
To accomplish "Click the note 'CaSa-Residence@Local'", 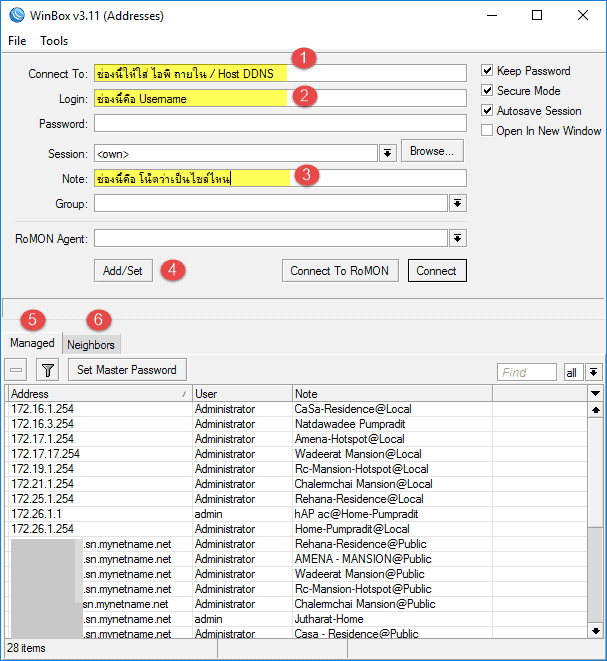I will point(353,409).
